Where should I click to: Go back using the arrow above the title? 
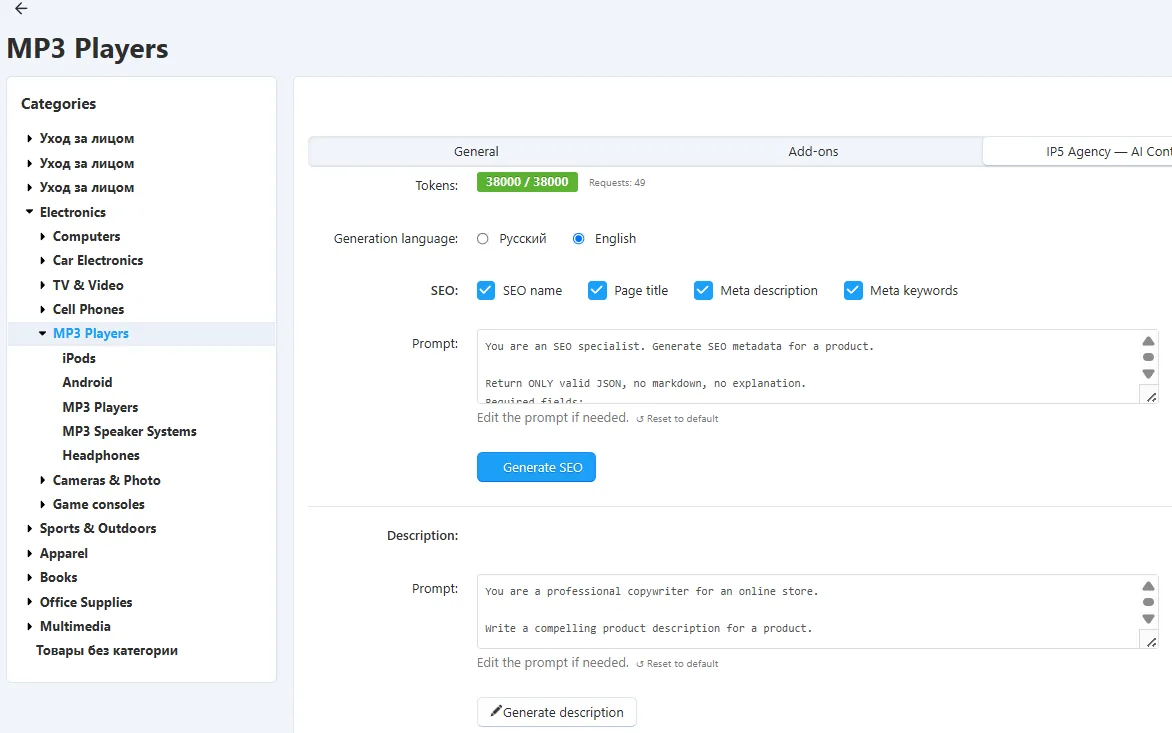21,9
